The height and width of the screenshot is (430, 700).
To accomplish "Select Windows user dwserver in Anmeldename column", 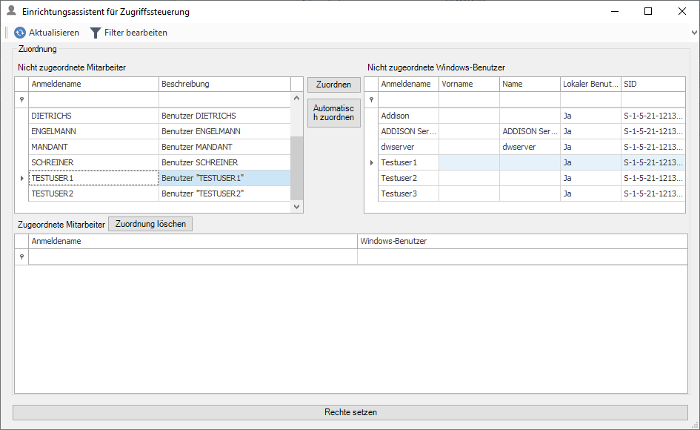I will click(x=408, y=147).
